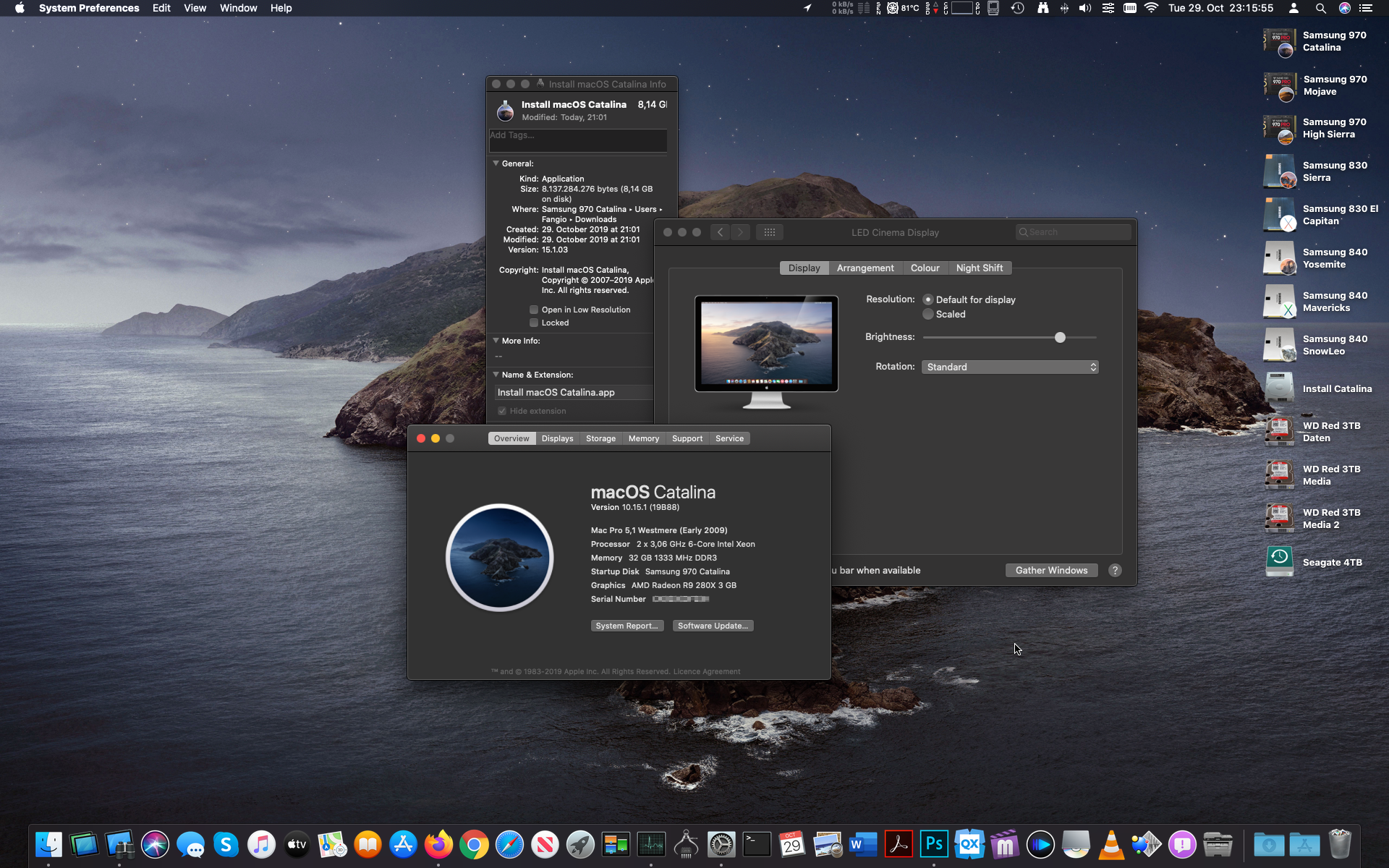
Task: Collapse the Name & Extension section
Action: (x=496, y=375)
